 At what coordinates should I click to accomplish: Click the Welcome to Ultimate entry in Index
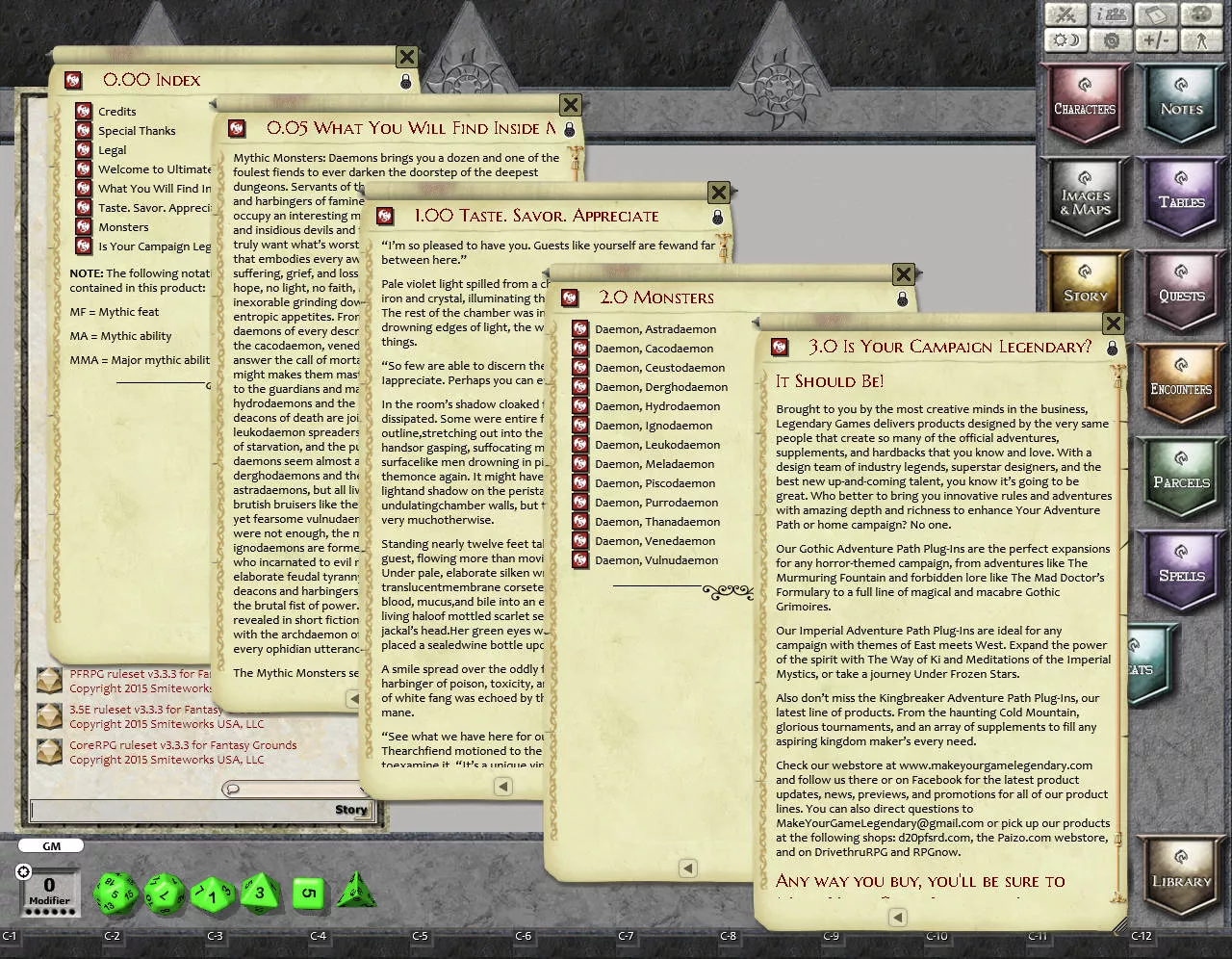(x=154, y=169)
